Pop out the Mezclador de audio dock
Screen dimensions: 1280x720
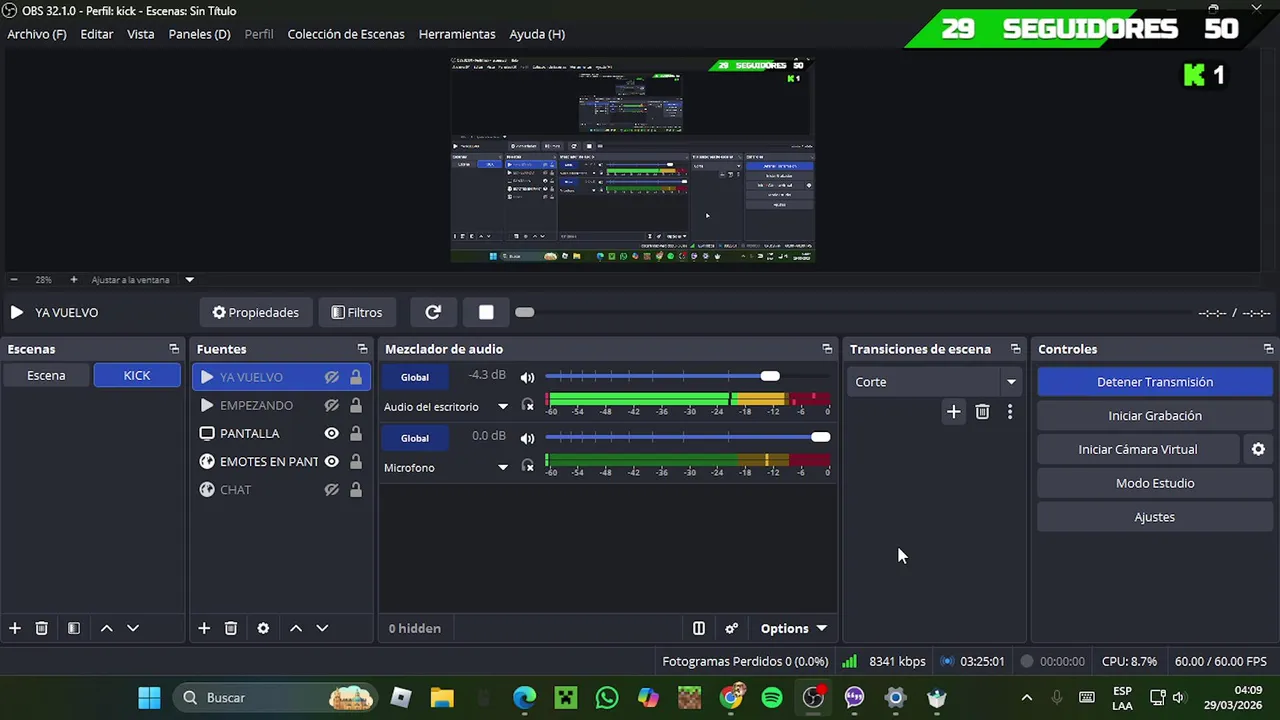[827, 349]
